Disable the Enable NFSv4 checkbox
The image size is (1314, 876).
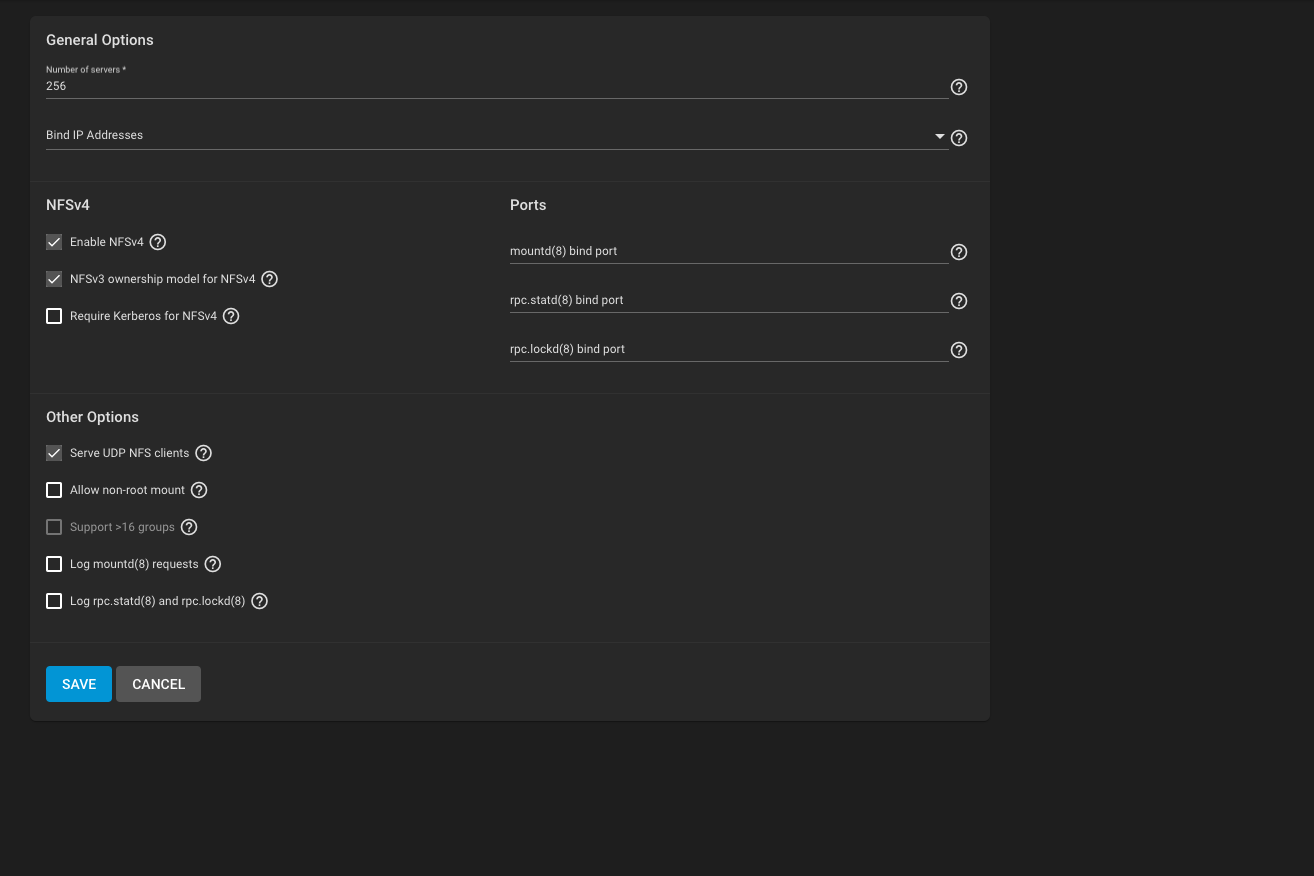point(54,242)
